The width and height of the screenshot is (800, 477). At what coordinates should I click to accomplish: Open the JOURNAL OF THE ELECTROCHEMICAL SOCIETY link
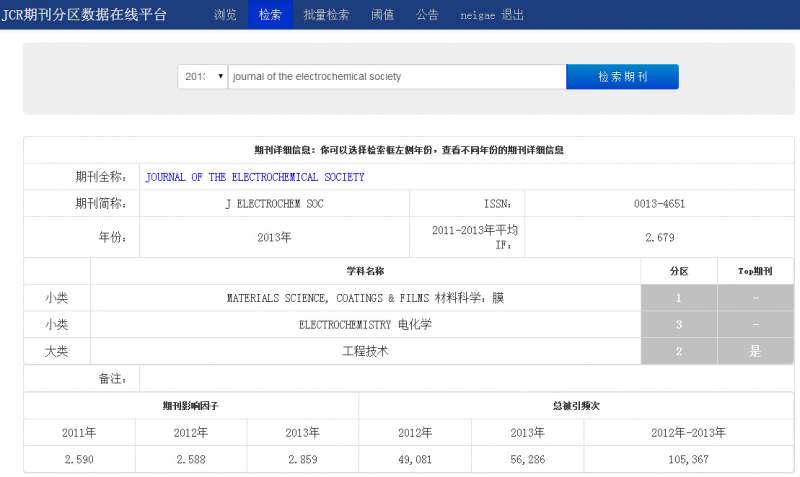point(255,177)
